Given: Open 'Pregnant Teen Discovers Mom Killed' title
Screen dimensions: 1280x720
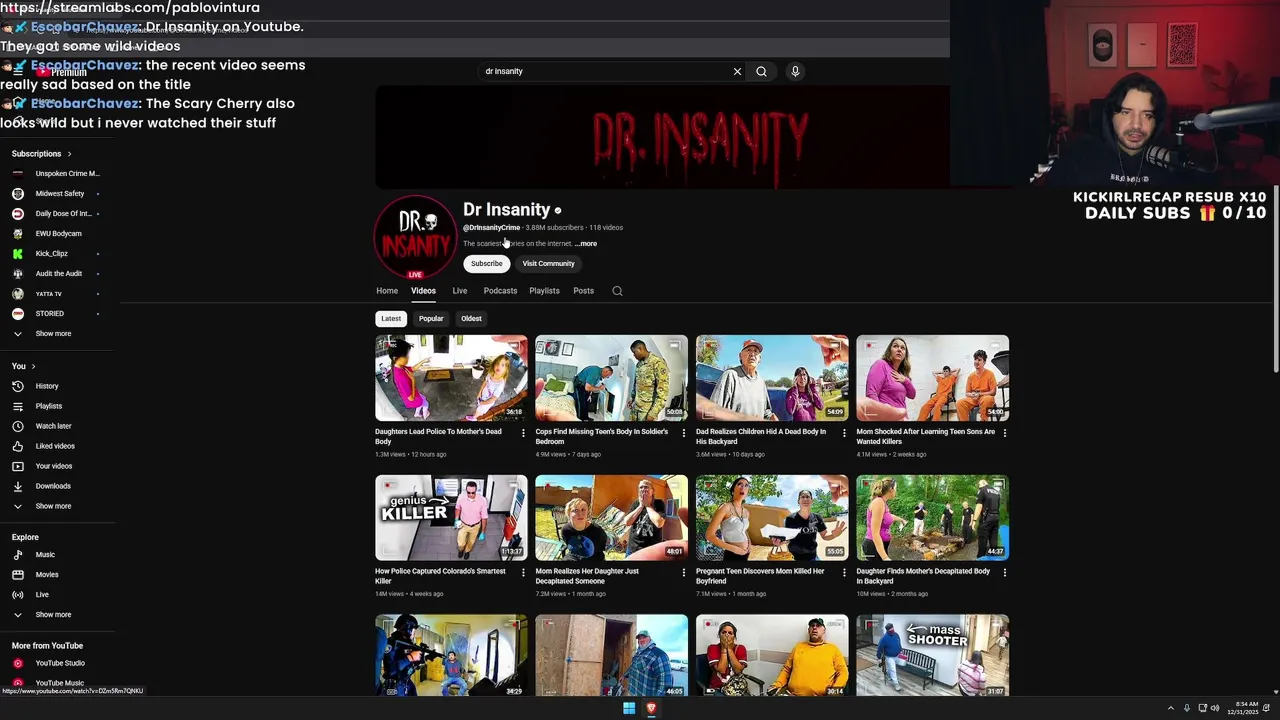Looking at the screenshot, I should [760, 576].
